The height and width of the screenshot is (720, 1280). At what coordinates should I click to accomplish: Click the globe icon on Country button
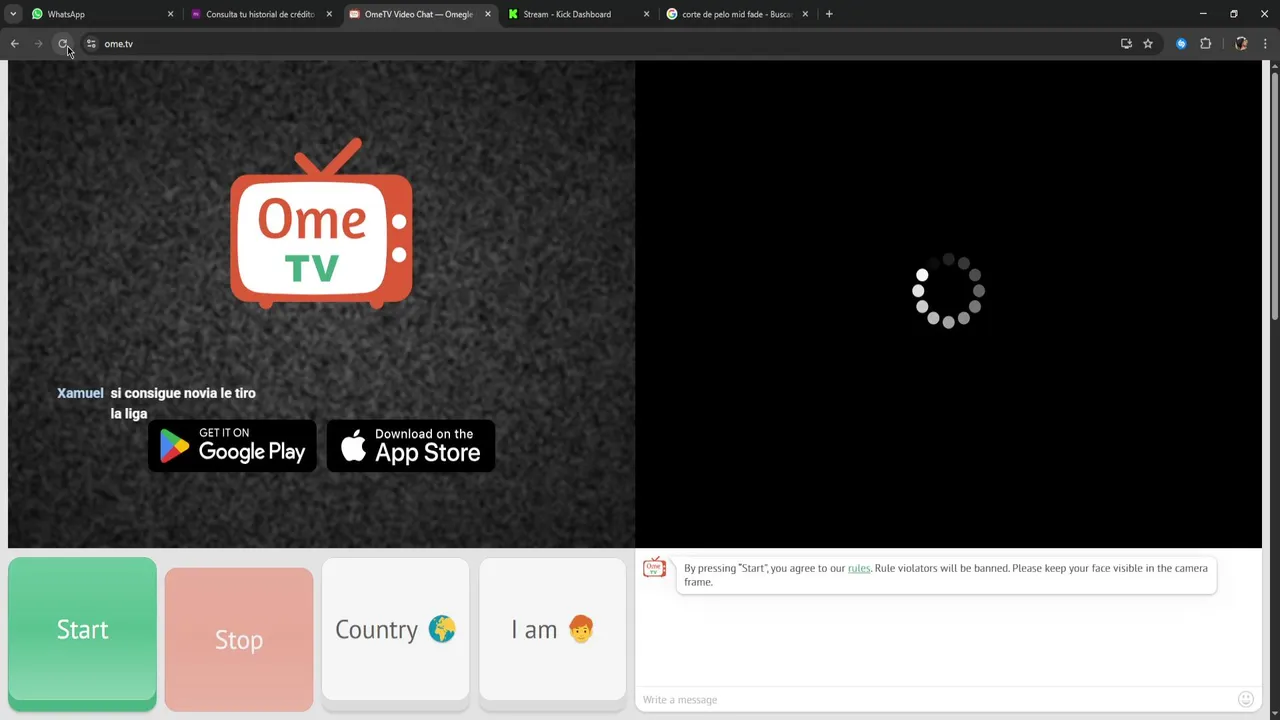click(x=442, y=629)
